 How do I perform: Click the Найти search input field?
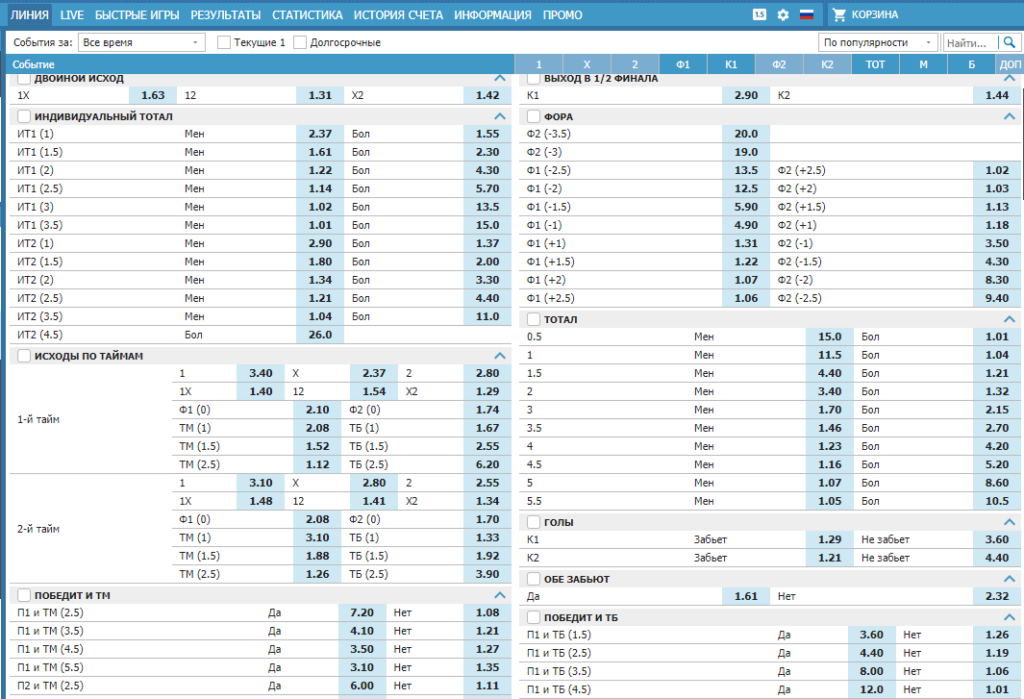[x=970, y=42]
